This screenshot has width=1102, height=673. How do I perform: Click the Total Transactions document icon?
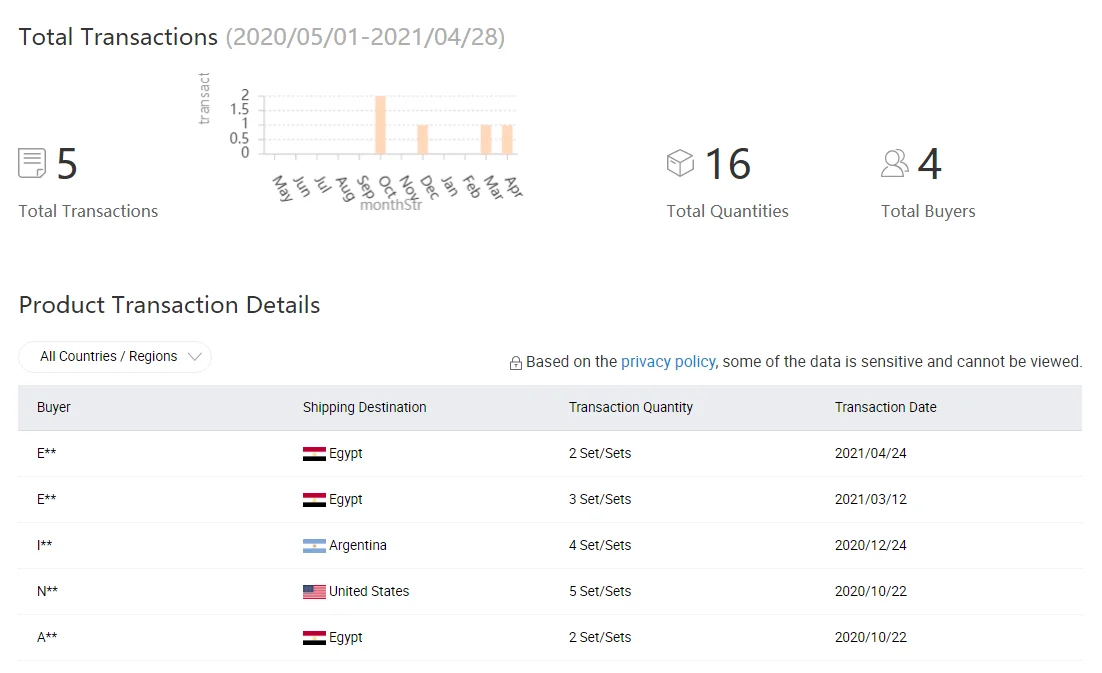tap(32, 163)
